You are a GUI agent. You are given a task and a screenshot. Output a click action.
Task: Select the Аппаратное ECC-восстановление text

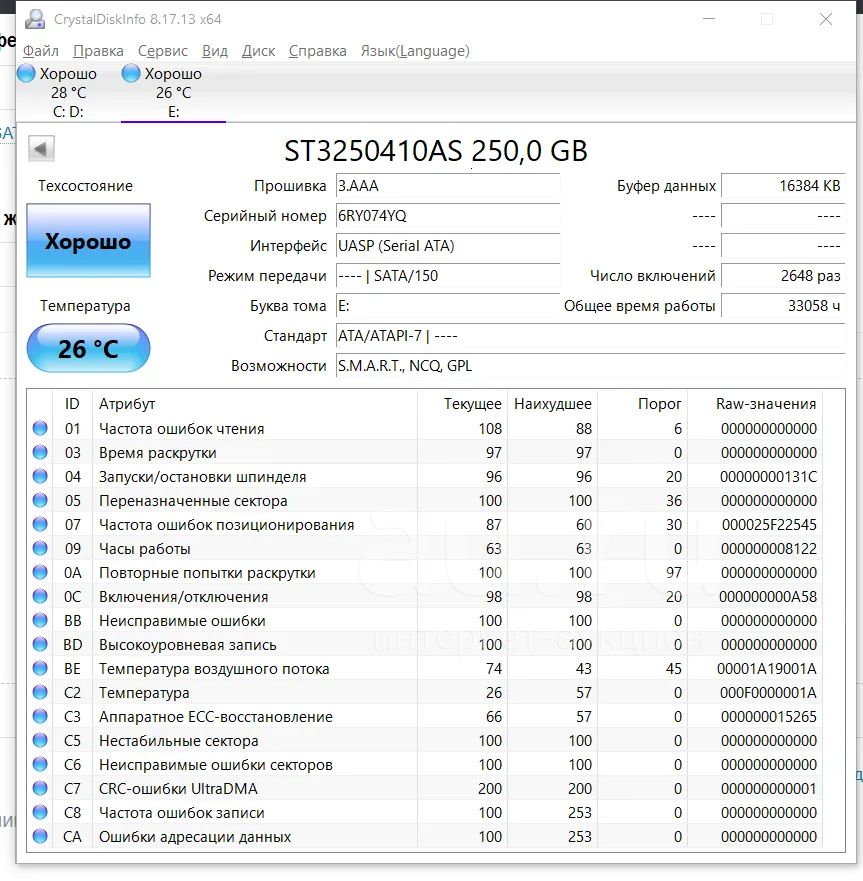[x=216, y=717]
